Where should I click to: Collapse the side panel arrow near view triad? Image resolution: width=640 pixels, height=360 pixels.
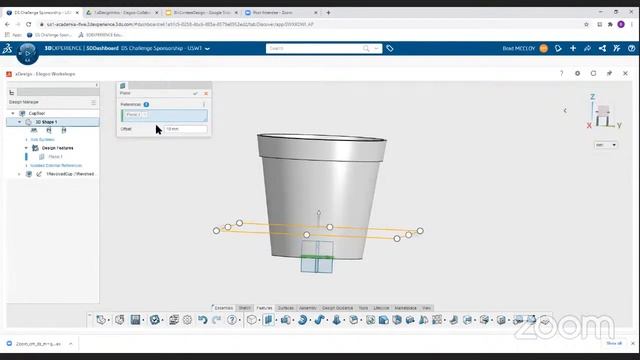click(565, 110)
